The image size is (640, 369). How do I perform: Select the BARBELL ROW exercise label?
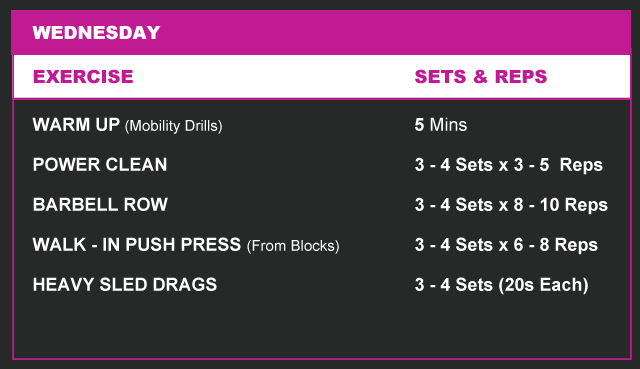(100, 205)
